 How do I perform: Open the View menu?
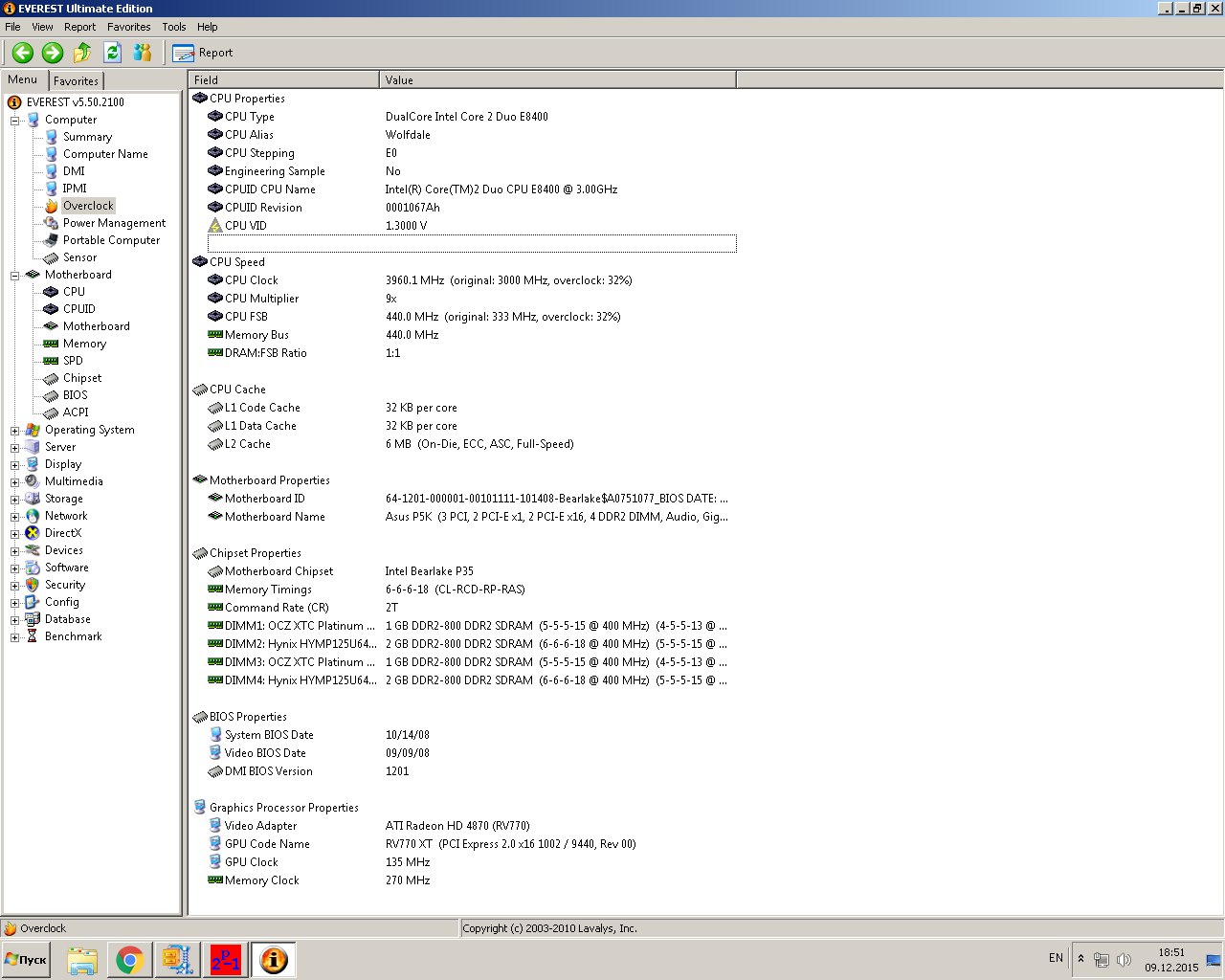pos(43,27)
